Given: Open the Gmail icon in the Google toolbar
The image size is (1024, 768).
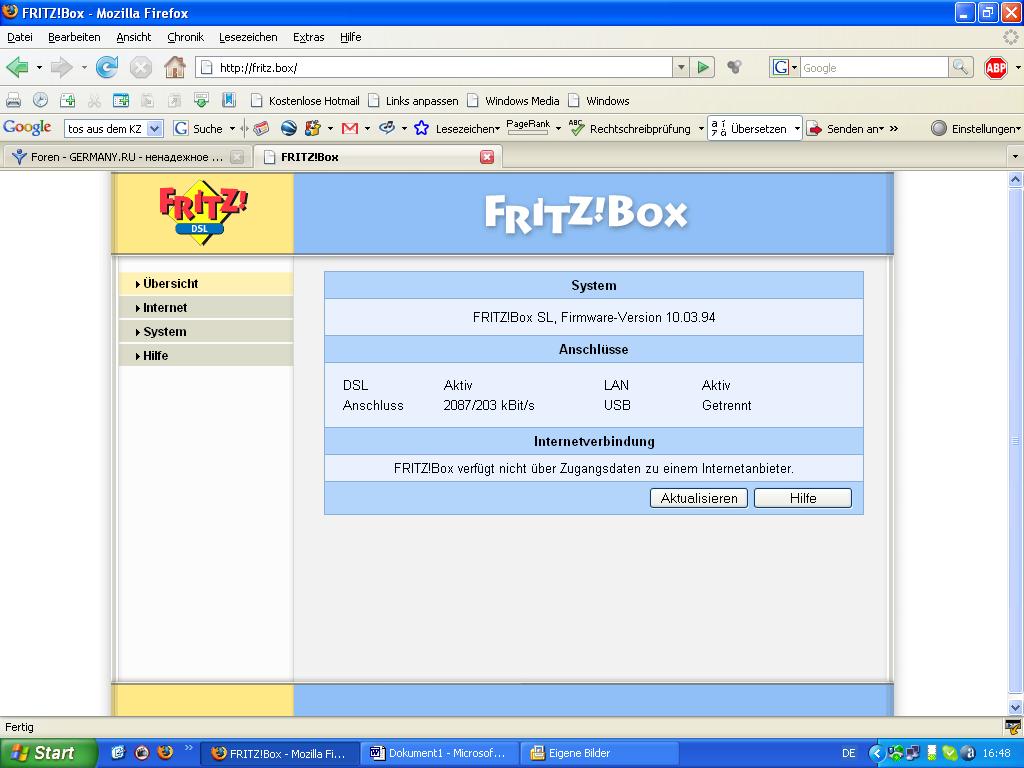Looking at the screenshot, I should click(350, 129).
